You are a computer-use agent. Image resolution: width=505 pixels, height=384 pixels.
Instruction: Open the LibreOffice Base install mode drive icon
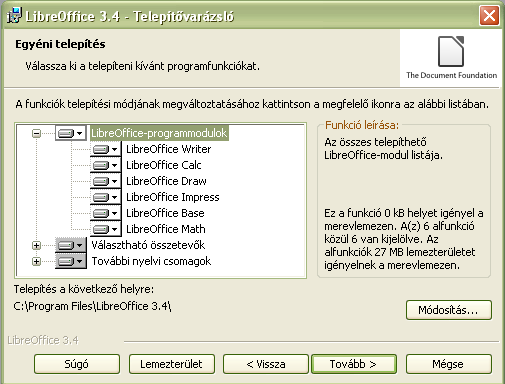(105, 213)
